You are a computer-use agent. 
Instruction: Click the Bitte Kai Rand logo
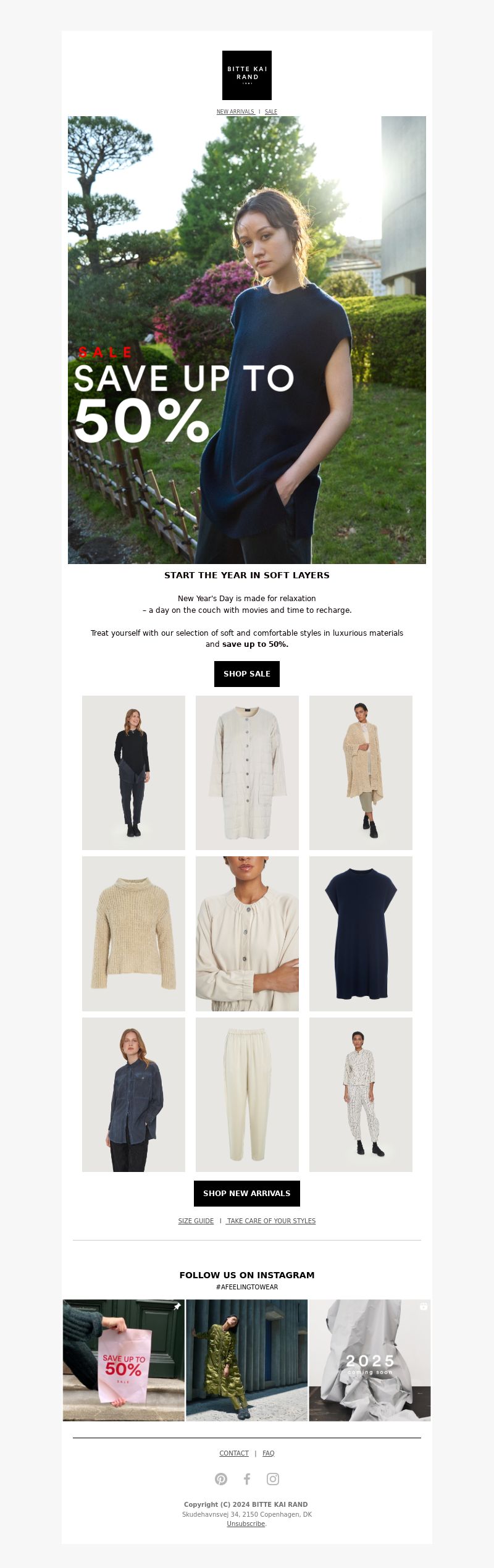247,75
